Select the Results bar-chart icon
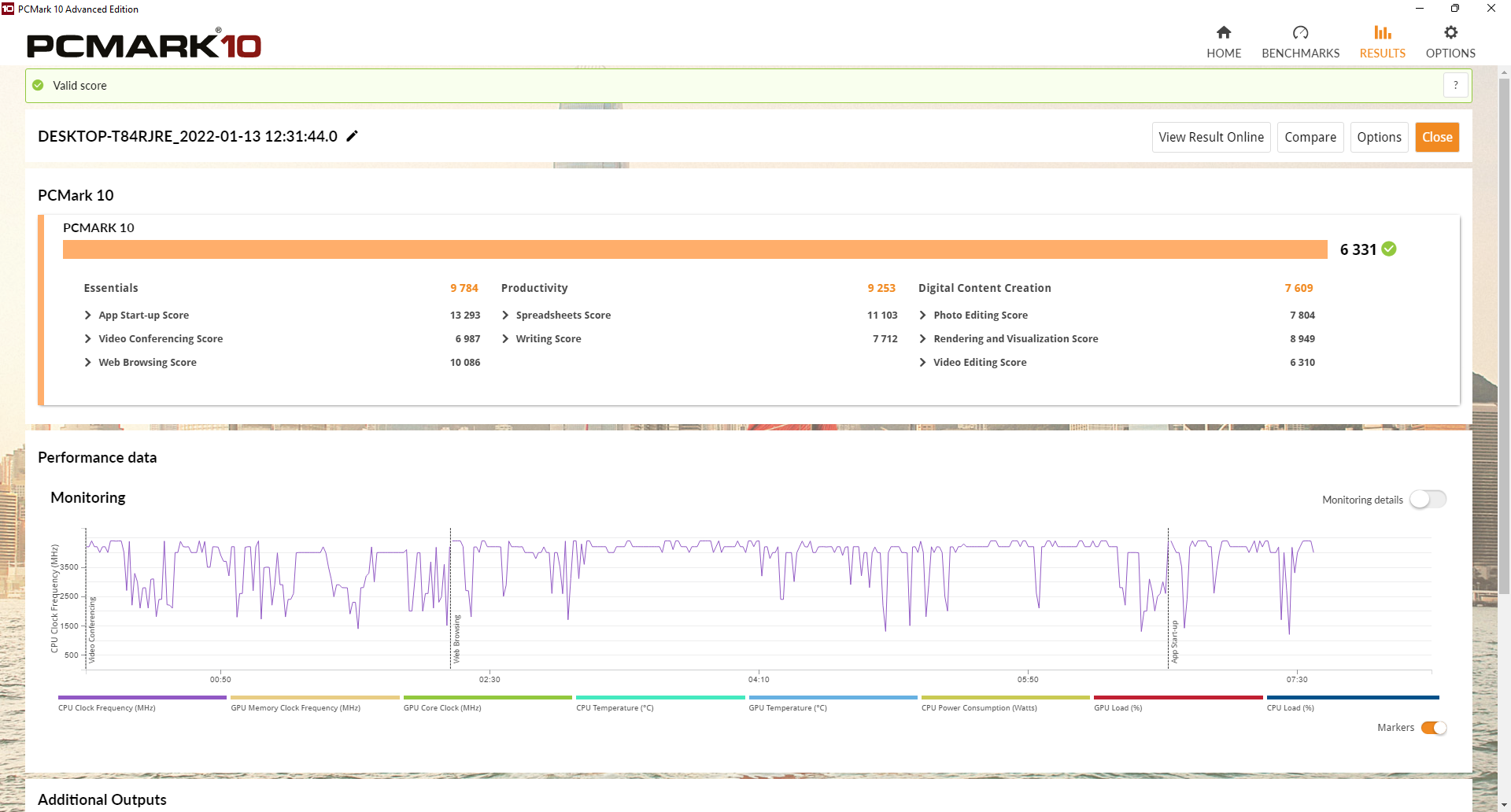The height and width of the screenshot is (812, 1511). pos(1383,32)
